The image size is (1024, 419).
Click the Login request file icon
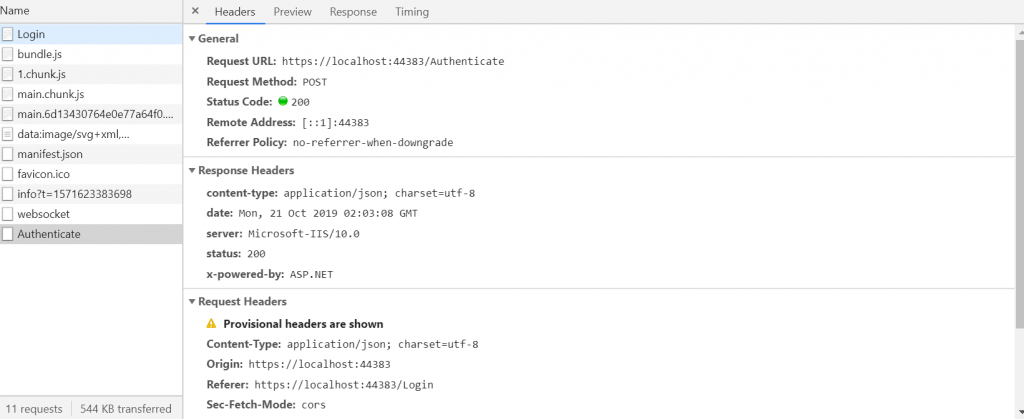click(8, 34)
